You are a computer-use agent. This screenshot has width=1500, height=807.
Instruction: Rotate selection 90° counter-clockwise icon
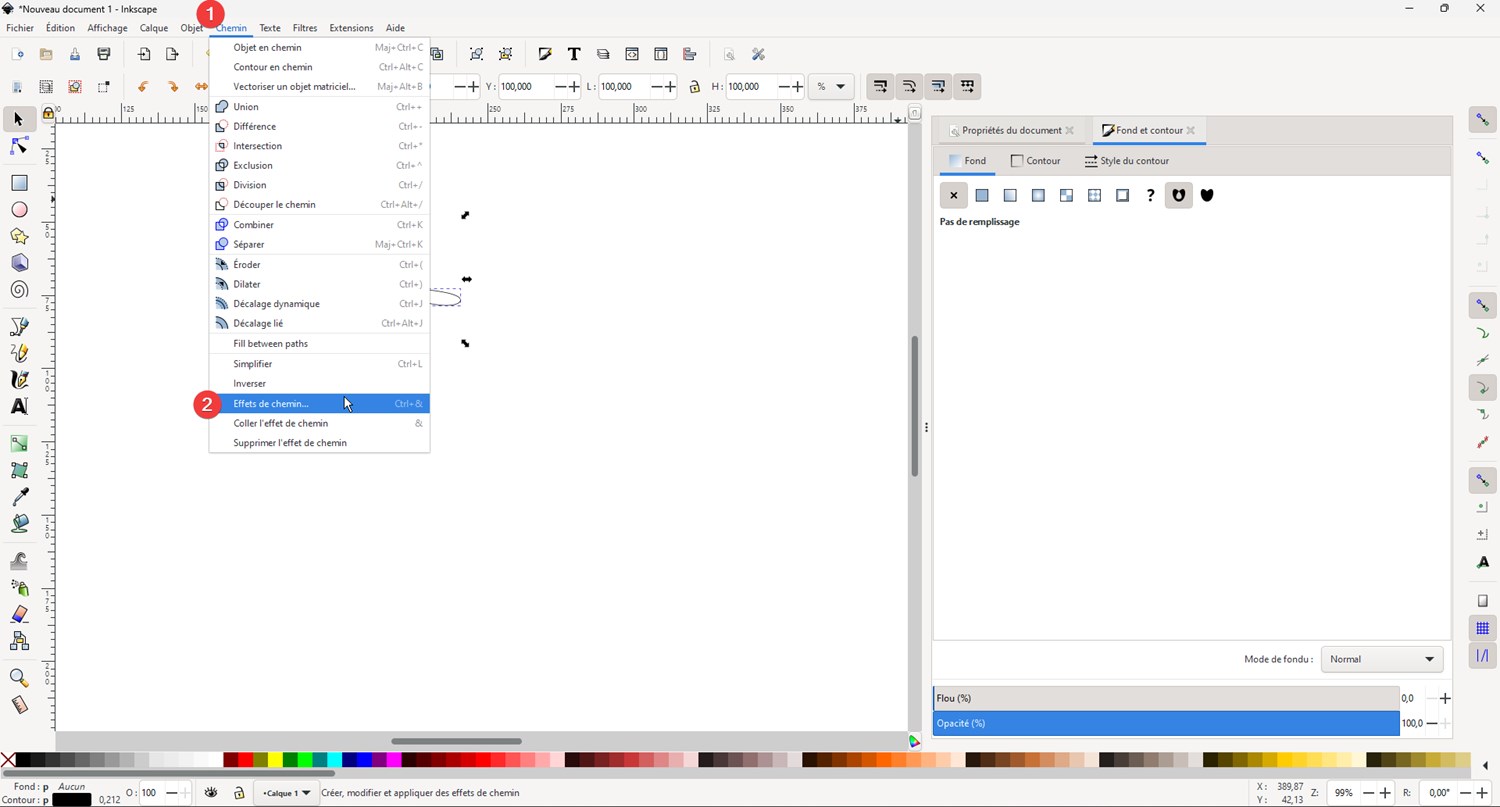[x=143, y=86]
